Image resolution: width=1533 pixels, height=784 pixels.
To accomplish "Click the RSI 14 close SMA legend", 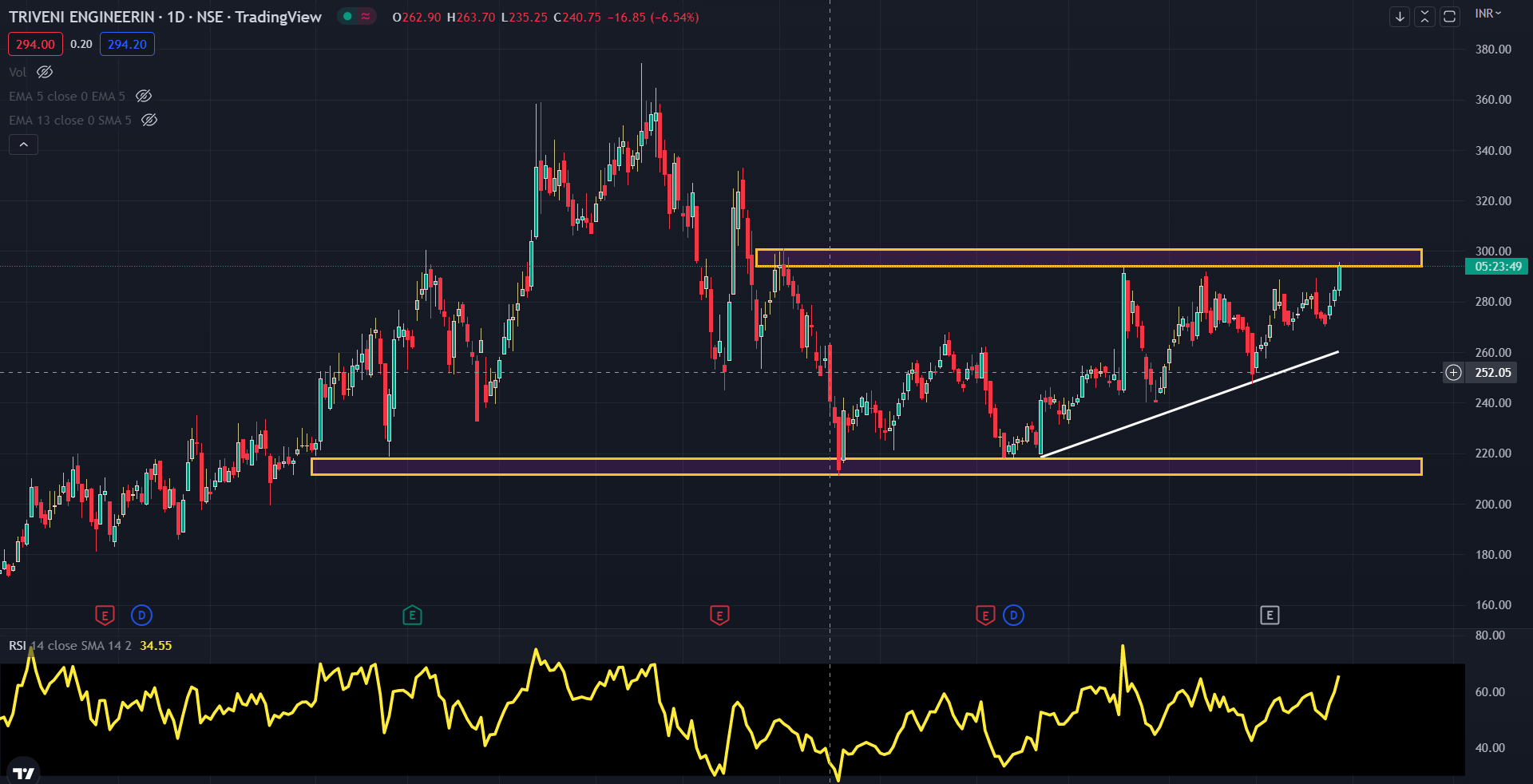I will [x=70, y=646].
